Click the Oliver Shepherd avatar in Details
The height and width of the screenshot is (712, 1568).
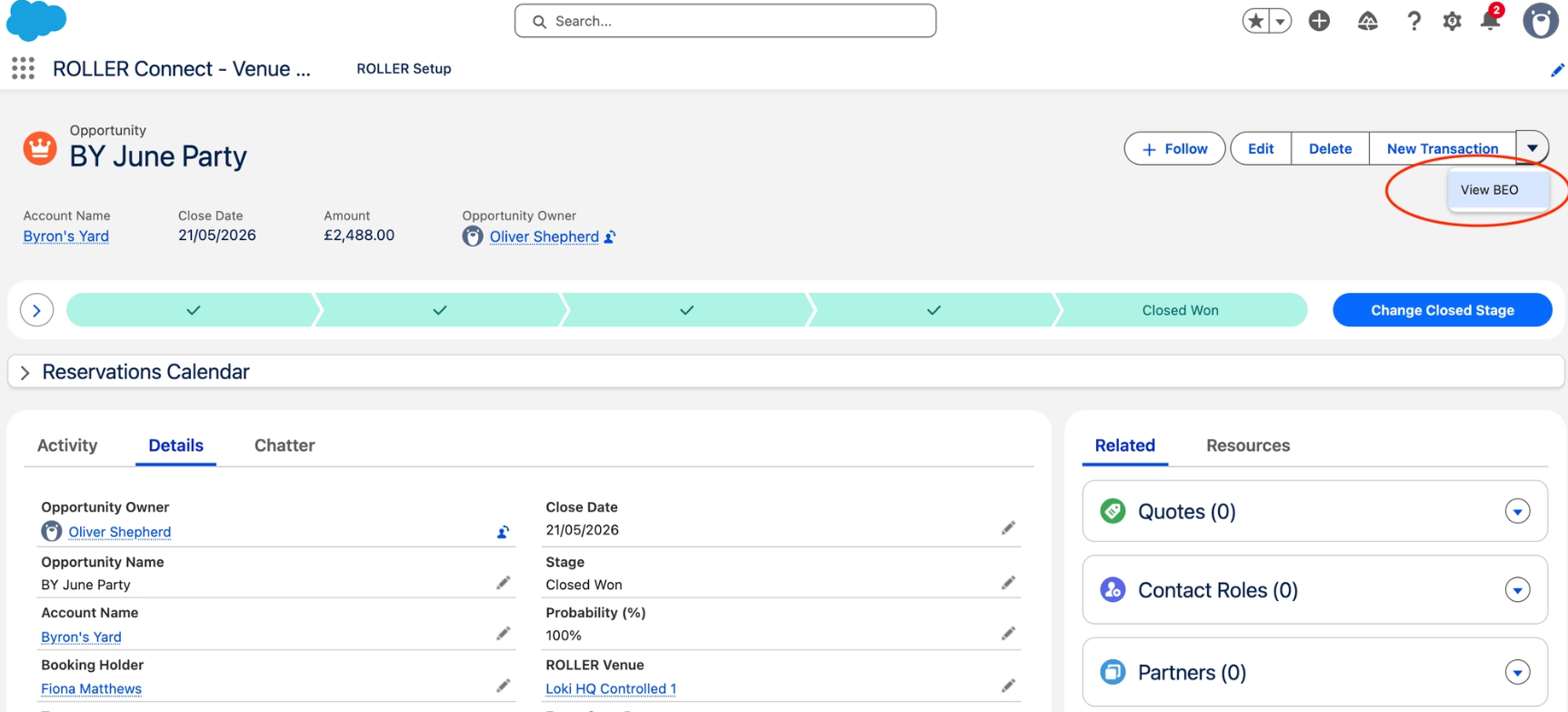(51, 532)
